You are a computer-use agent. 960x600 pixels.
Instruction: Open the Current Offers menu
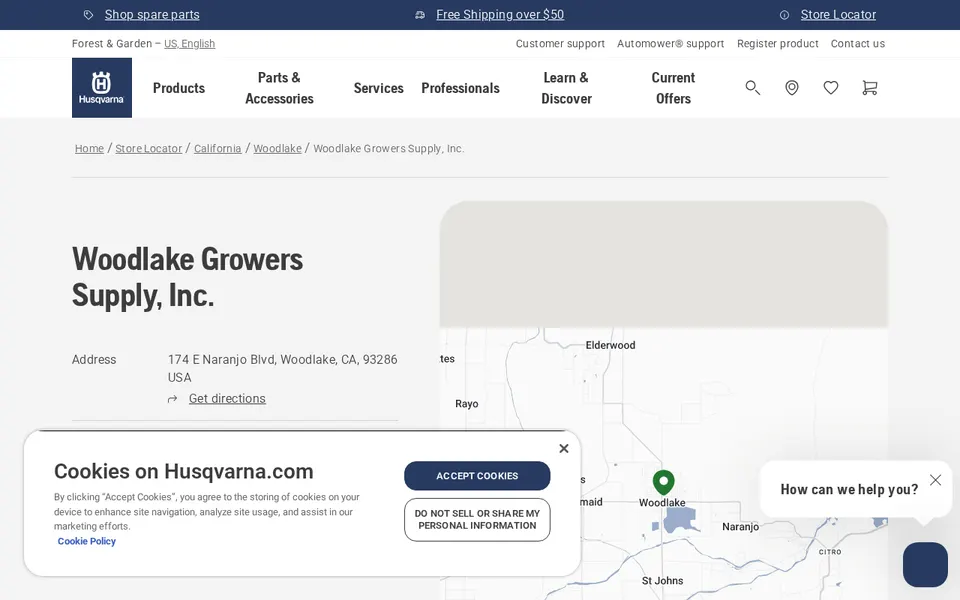click(673, 88)
